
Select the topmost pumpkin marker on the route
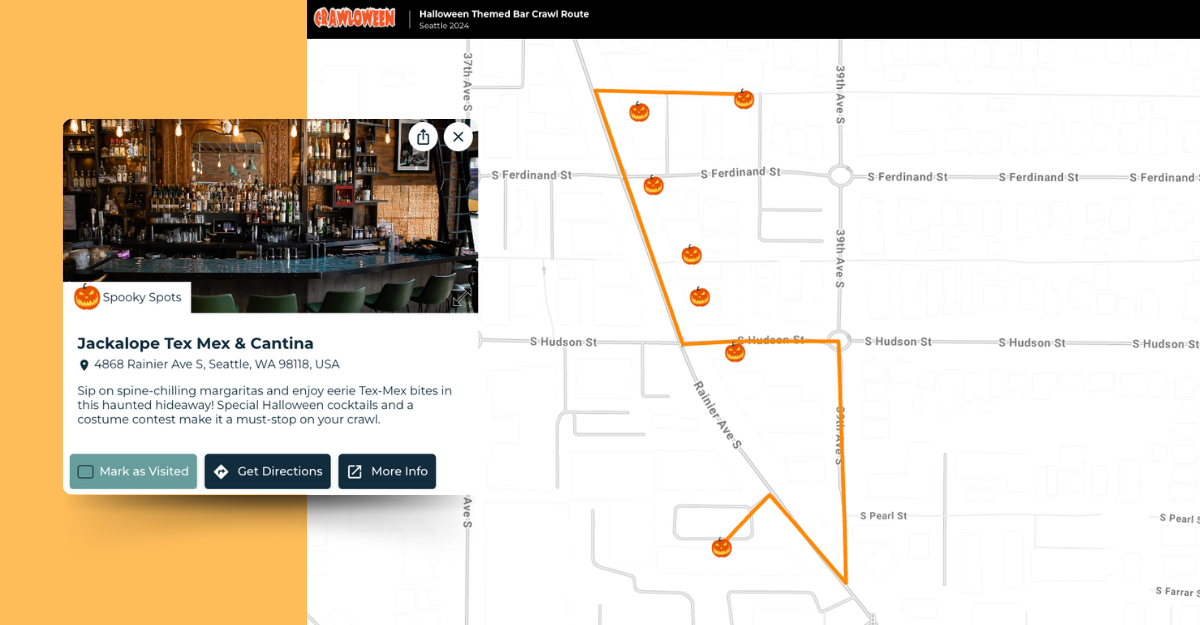tap(744, 99)
